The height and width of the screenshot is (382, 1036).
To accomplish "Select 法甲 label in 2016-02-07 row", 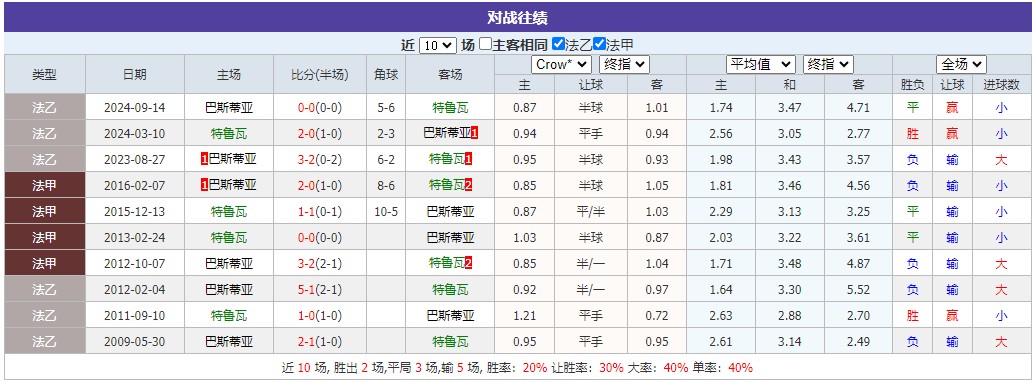I will point(45,186).
